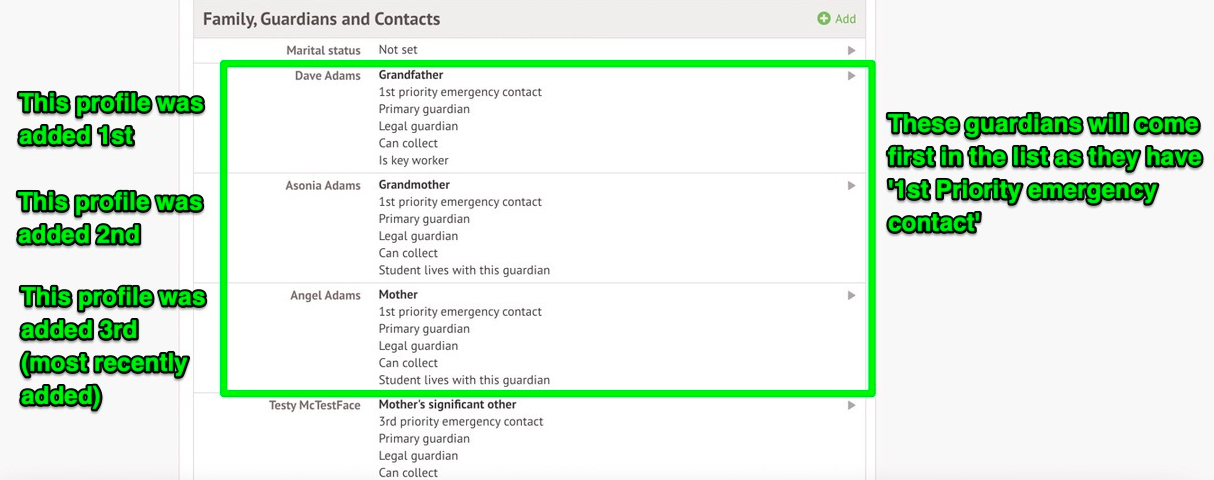This screenshot has height=480, width=1214.
Task: Click the Grandfather relationship label
Action: pyautogui.click(x=410, y=75)
